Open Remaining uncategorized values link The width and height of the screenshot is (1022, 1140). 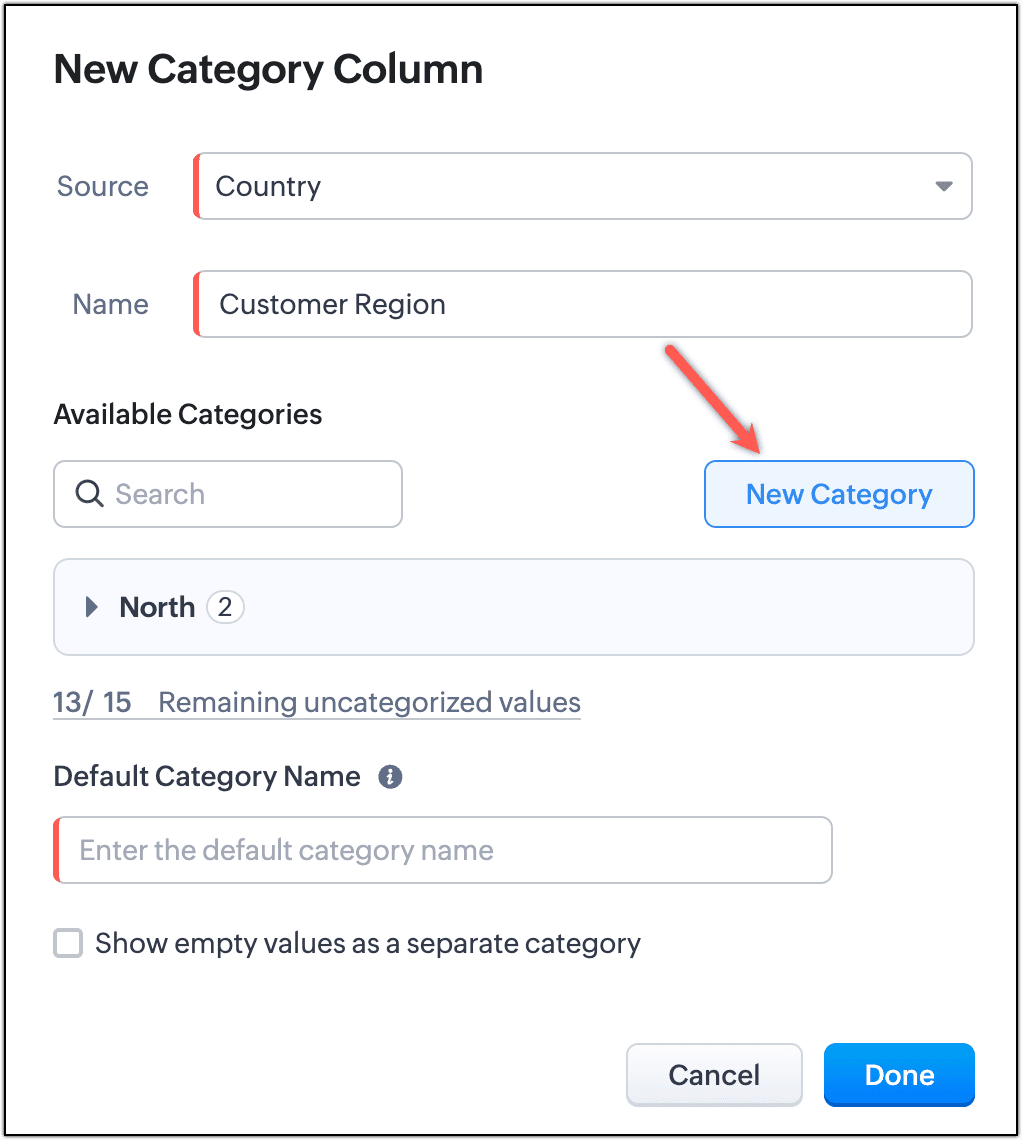coord(369,702)
